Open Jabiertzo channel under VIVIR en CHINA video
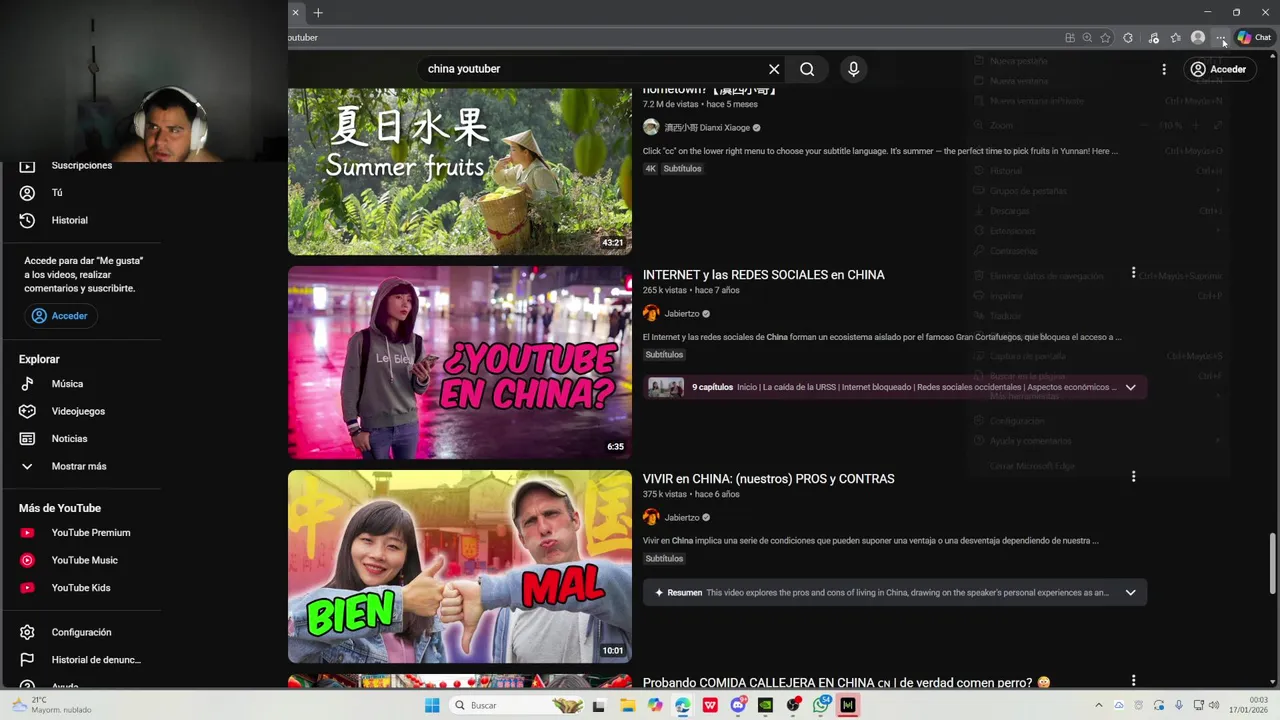 point(682,517)
